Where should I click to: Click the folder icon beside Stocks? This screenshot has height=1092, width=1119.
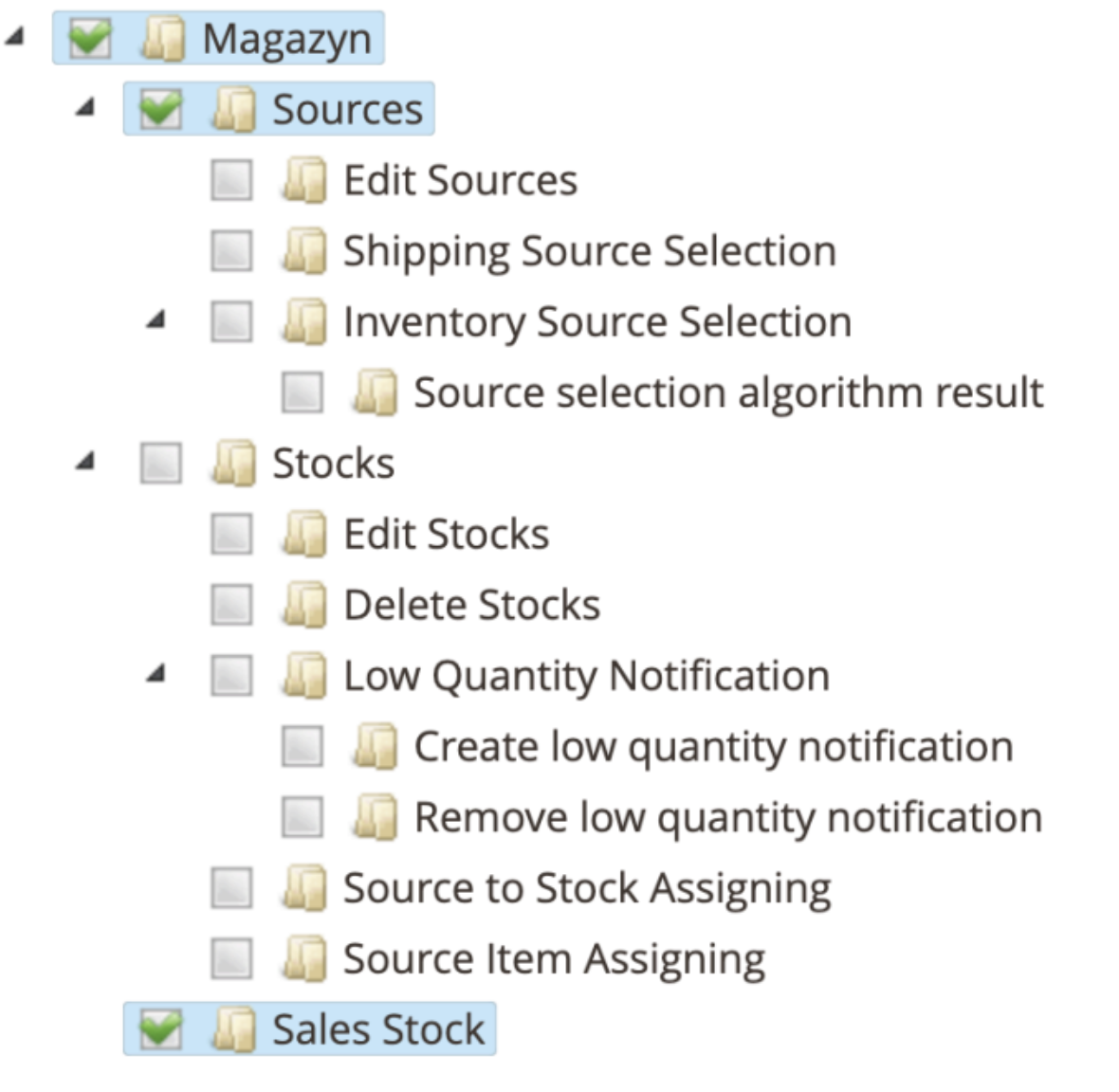pos(233,464)
